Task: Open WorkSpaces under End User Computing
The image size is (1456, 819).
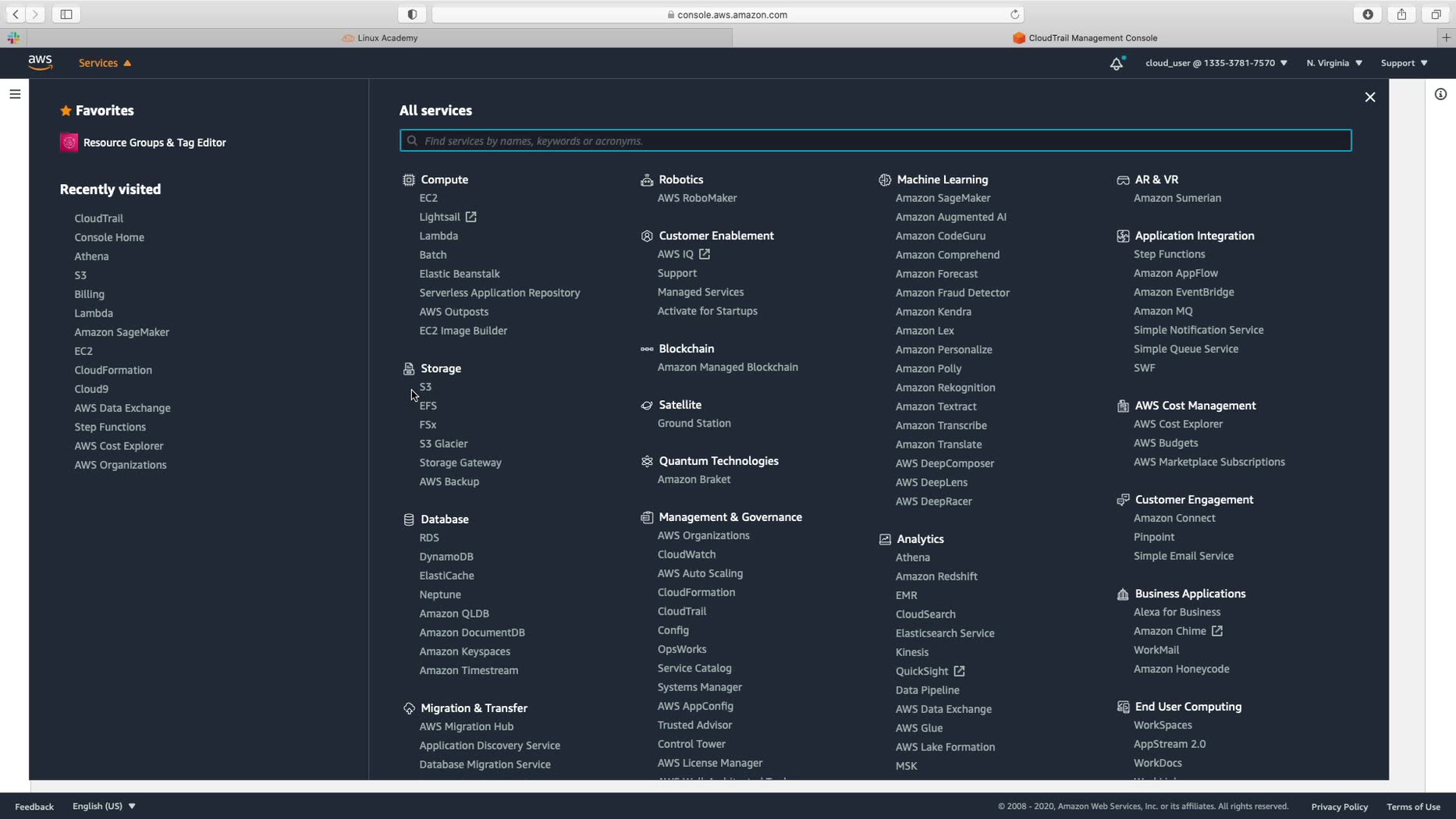Action: click(1163, 725)
